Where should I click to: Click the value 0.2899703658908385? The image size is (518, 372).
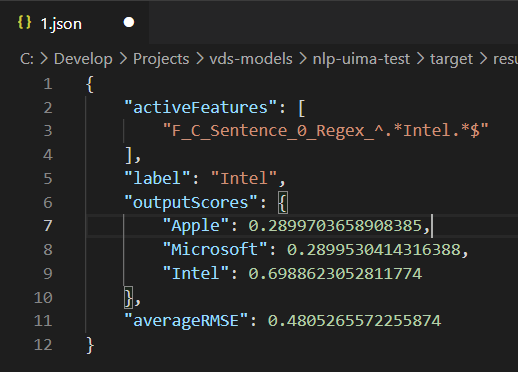335,226
